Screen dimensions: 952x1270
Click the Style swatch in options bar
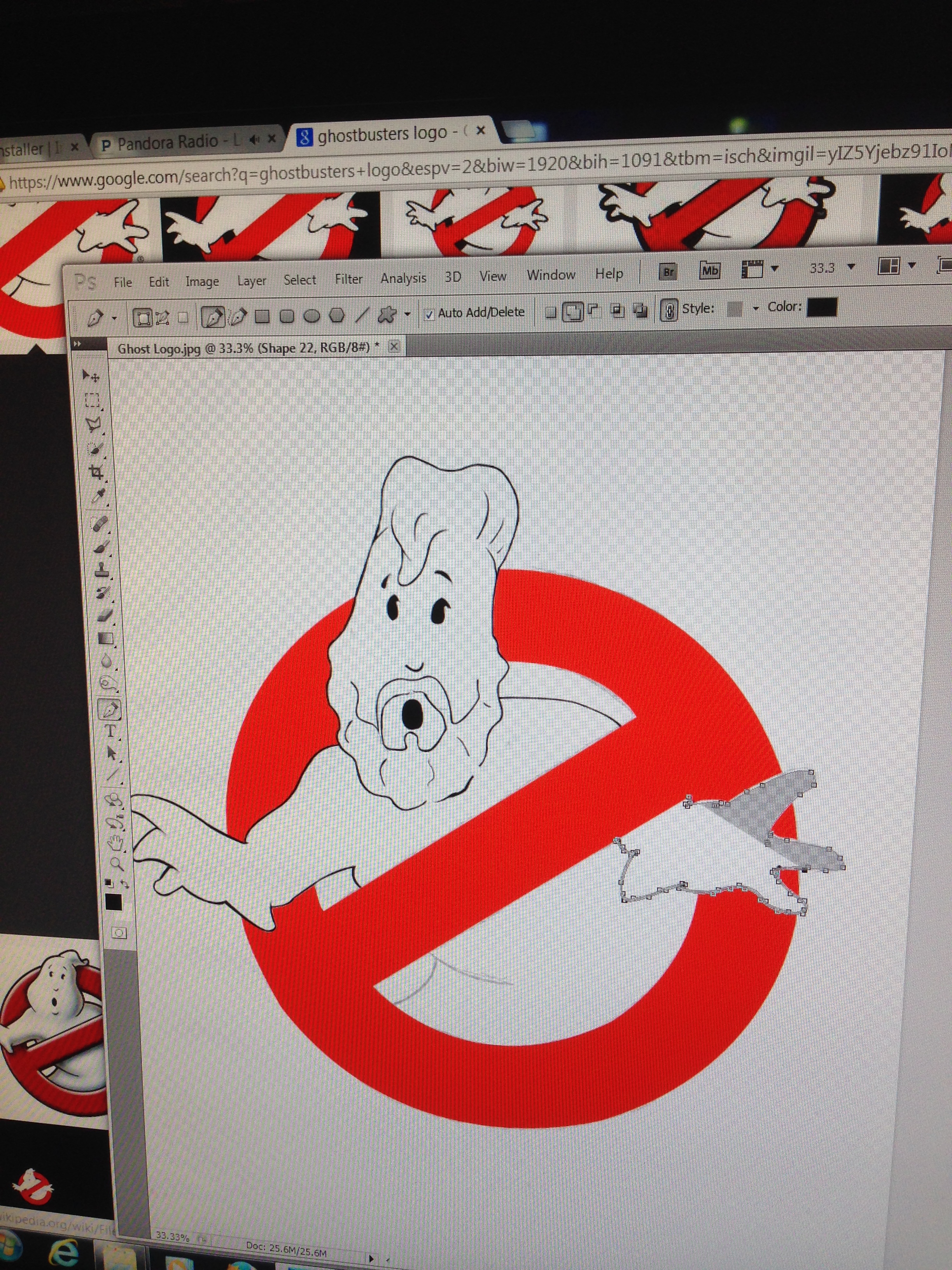point(734,309)
